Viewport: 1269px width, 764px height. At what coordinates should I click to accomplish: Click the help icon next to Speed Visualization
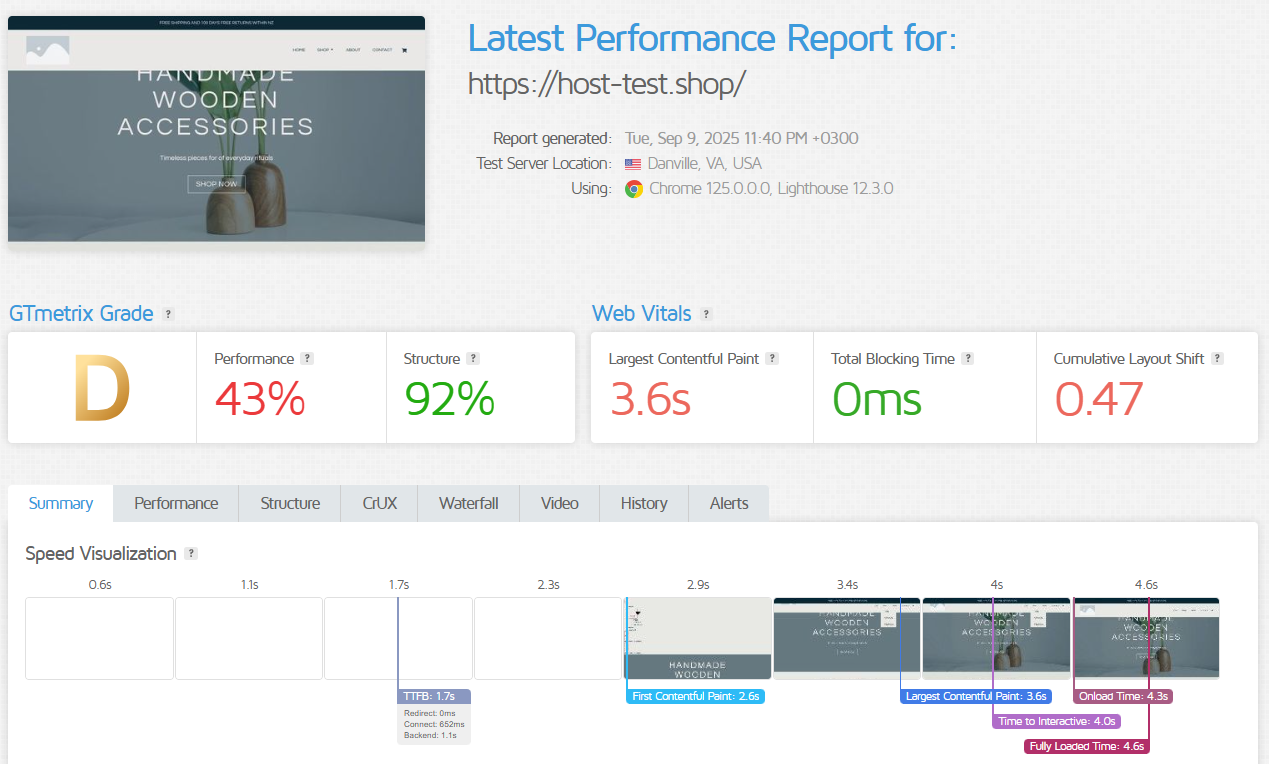point(191,554)
